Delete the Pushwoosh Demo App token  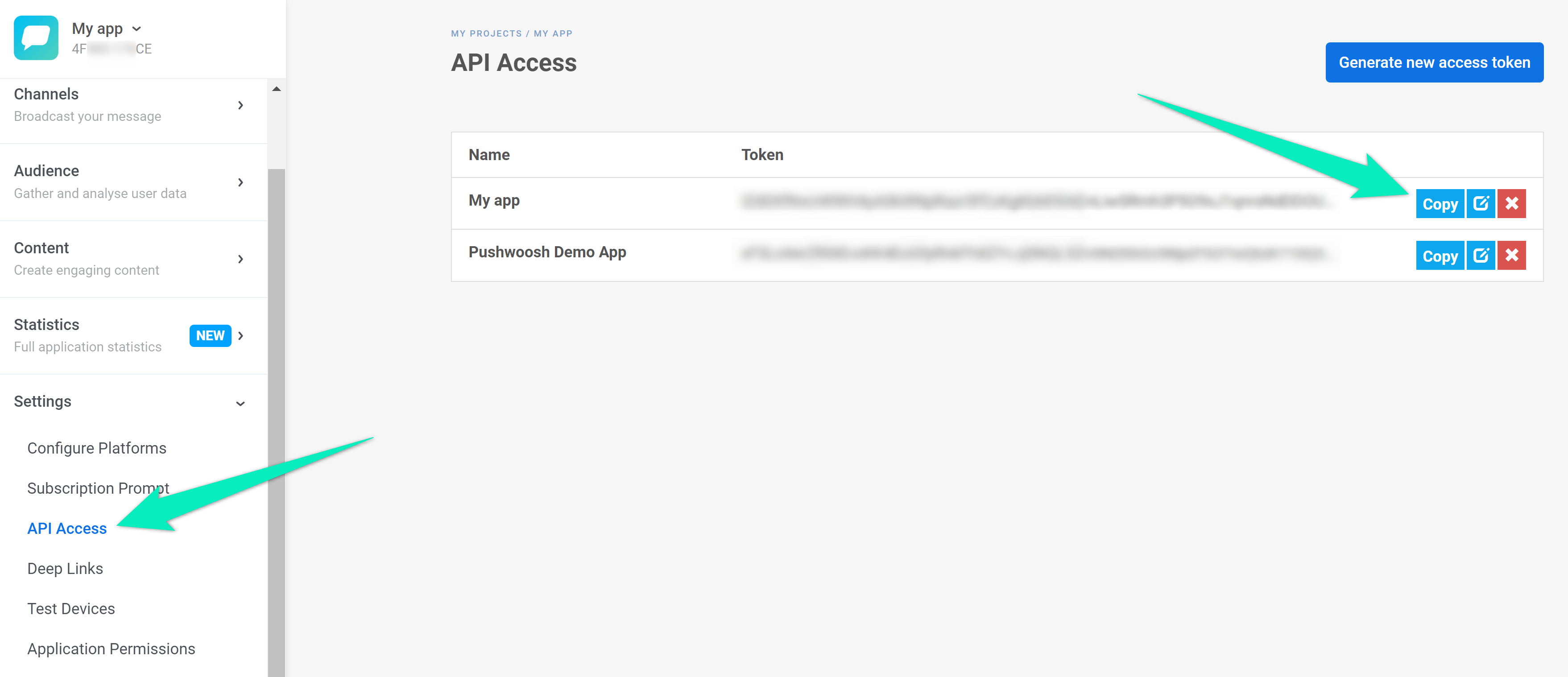point(1511,255)
